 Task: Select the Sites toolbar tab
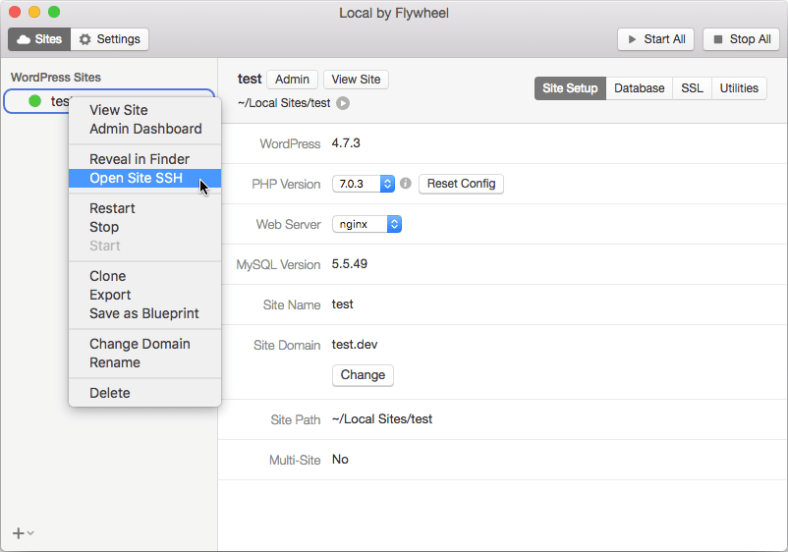point(39,39)
